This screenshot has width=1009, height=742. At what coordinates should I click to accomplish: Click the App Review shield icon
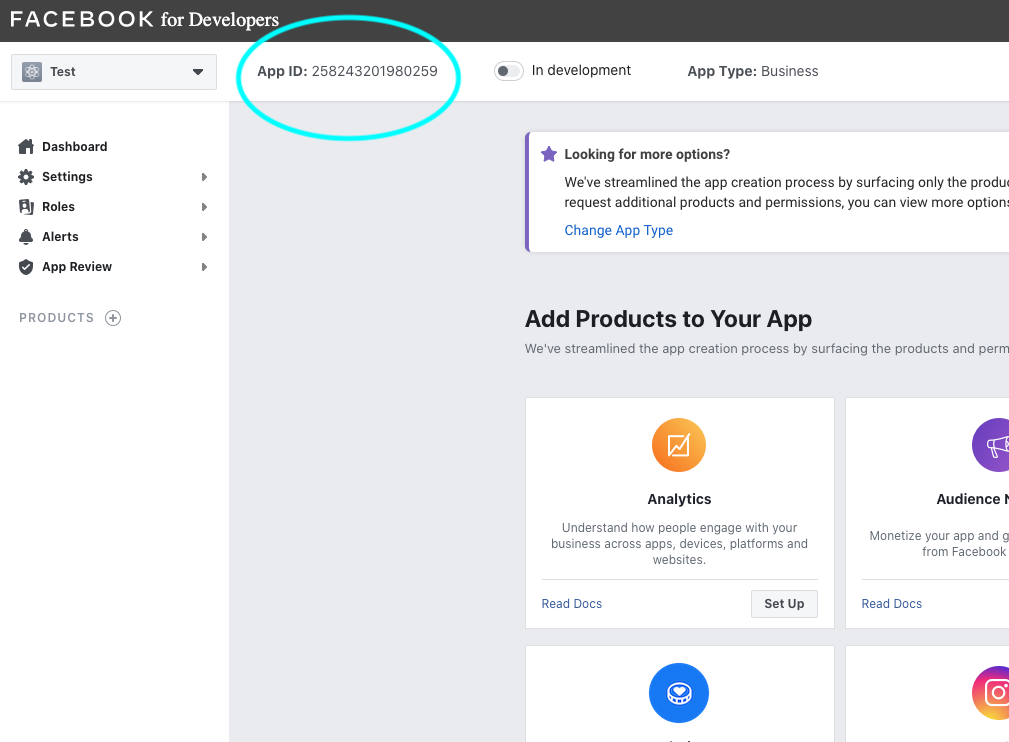[26, 267]
